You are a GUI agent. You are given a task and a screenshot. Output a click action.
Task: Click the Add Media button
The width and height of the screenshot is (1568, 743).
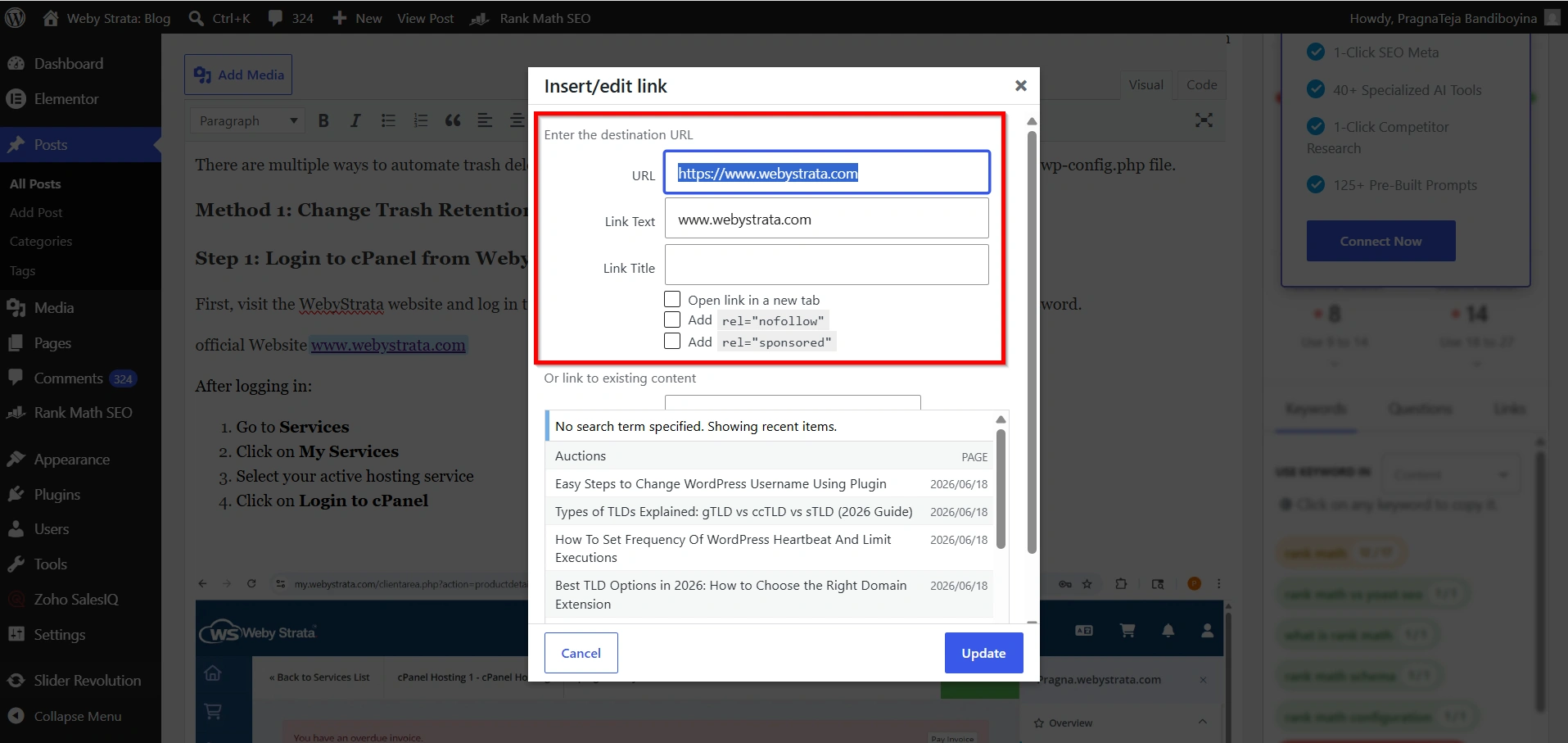tap(238, 75)
